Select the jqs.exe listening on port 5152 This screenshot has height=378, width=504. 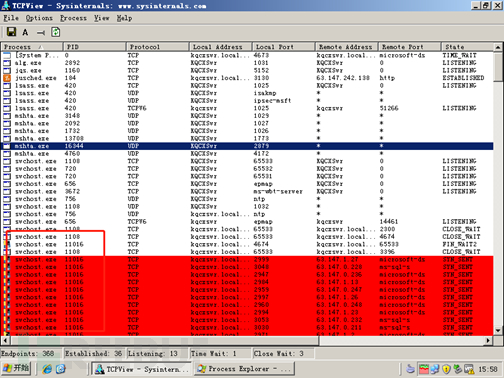coord(247,70)
